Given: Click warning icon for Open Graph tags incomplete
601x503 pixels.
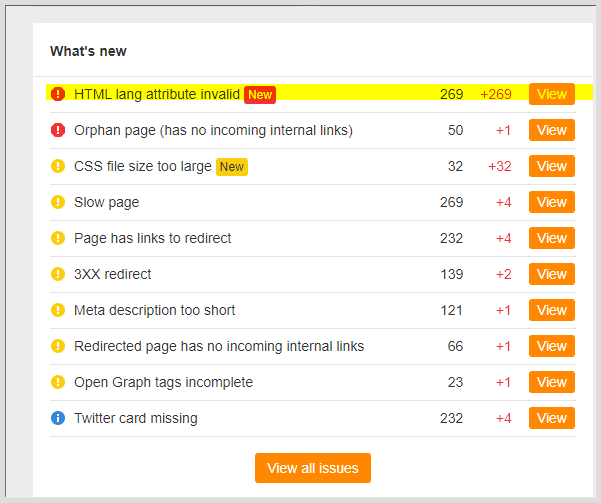Looking at the screenshot, I should (x=58, y=382).
